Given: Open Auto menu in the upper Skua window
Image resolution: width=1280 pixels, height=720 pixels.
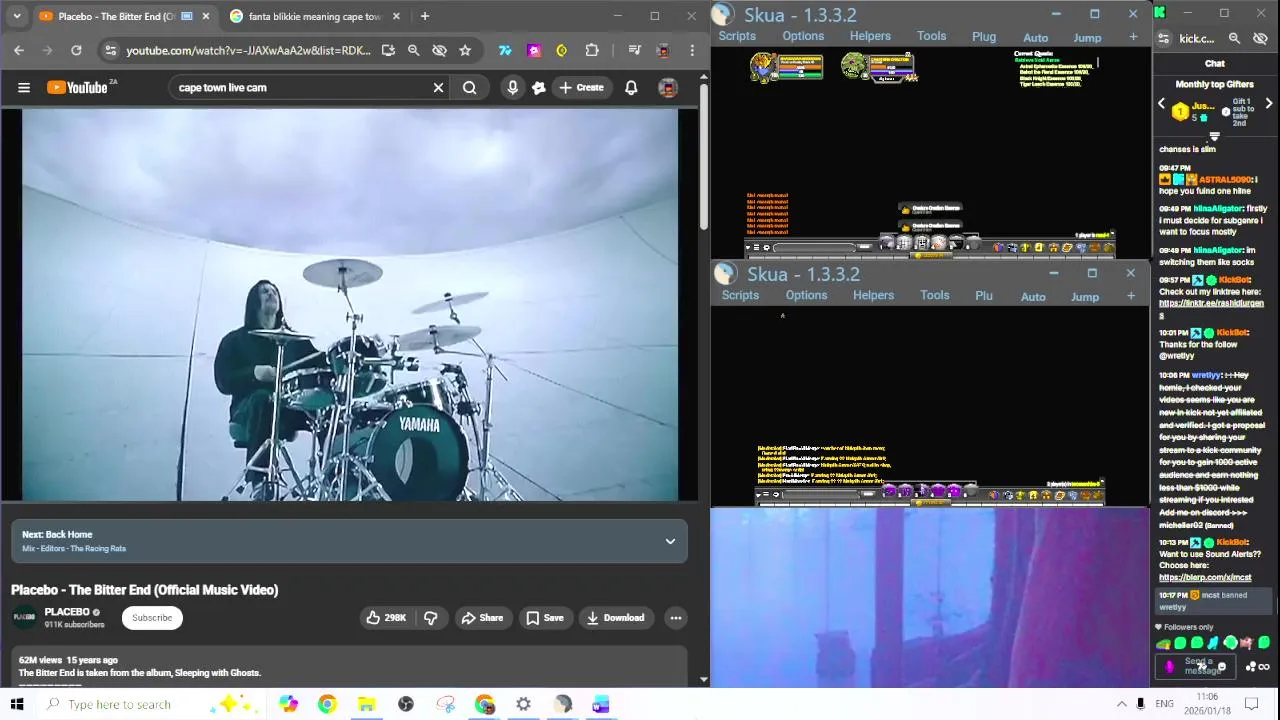Looking at the screenshot, I should click(1035, 38).
